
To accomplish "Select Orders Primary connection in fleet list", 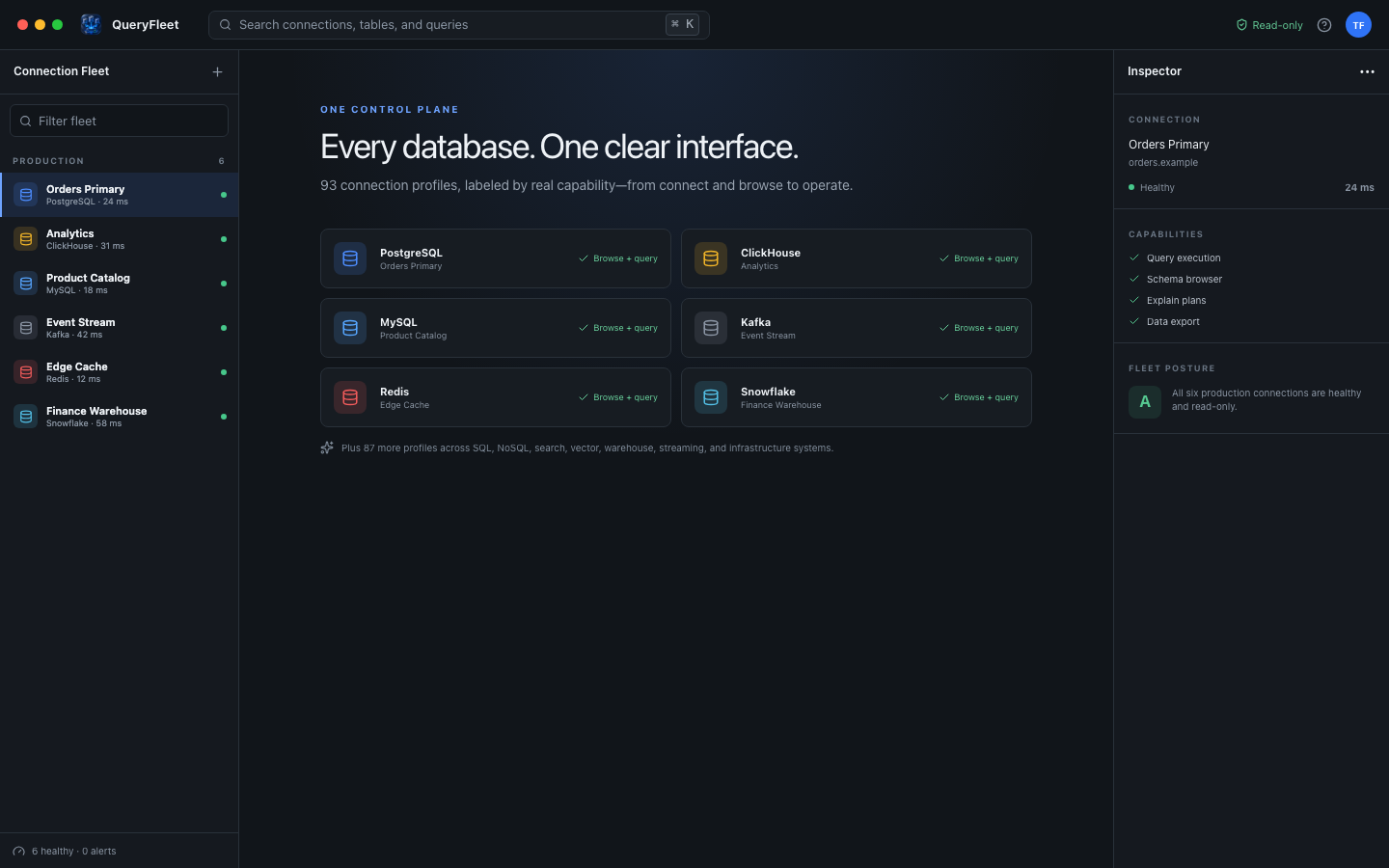I will pos(120,195).
